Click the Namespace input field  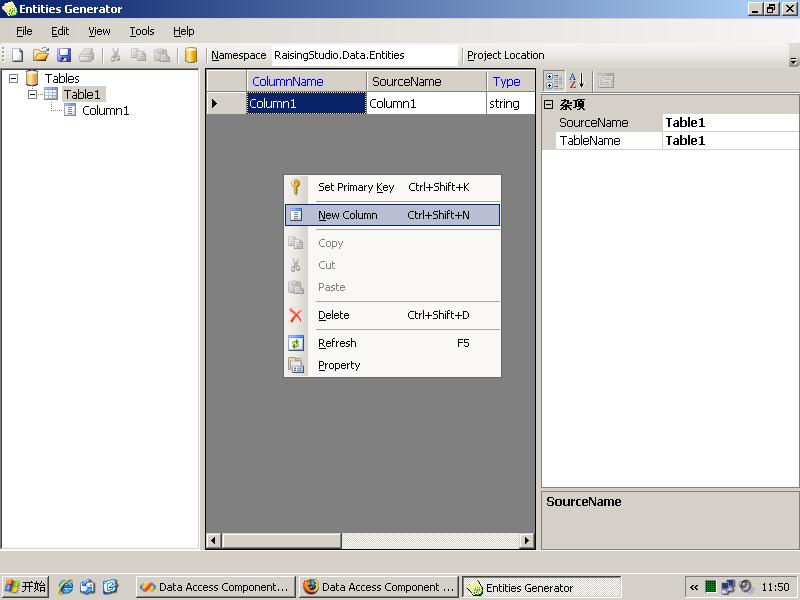tap(364, 56)
